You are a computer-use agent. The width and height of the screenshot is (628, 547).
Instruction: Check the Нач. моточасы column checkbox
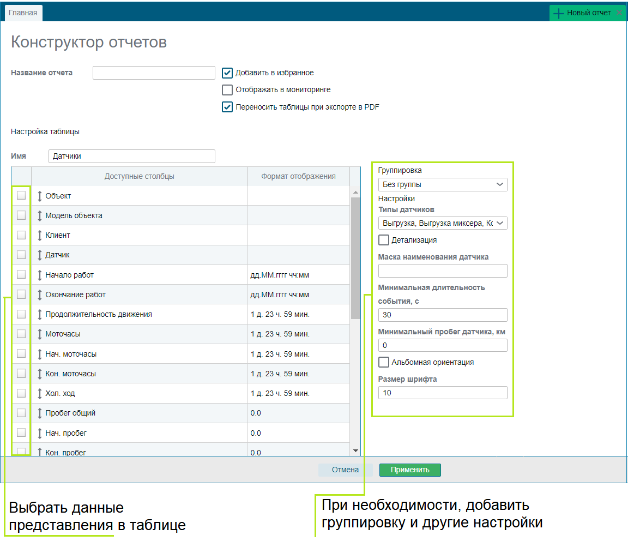[x=22, y=354]
